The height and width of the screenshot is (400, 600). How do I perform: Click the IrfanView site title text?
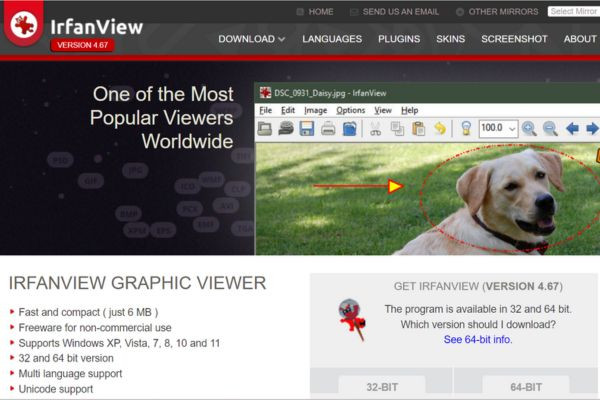(96, 27)
